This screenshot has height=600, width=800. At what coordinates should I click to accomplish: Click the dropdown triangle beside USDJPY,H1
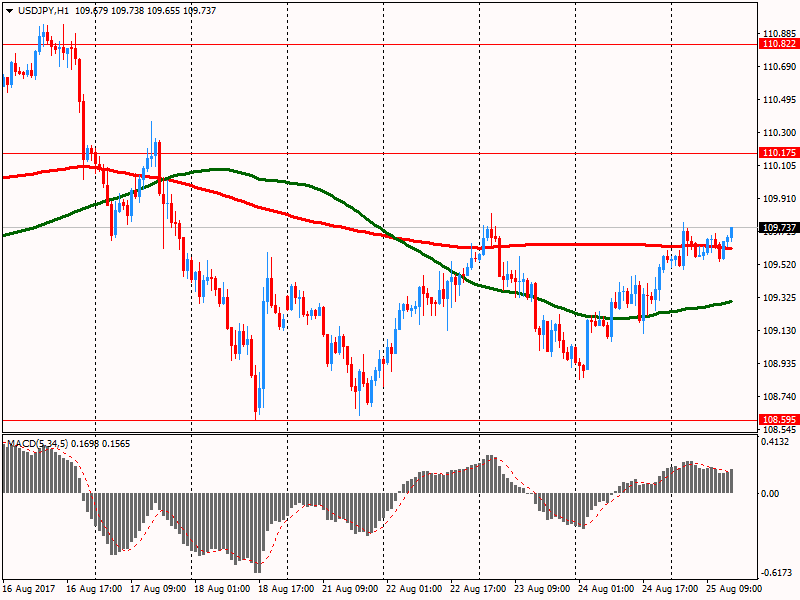tap(10, 11)
